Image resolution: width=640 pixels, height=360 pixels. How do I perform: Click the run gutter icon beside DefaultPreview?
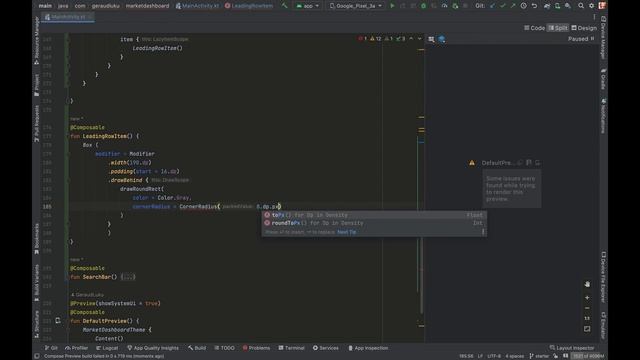pyautogui.click(x=58, y=321)
